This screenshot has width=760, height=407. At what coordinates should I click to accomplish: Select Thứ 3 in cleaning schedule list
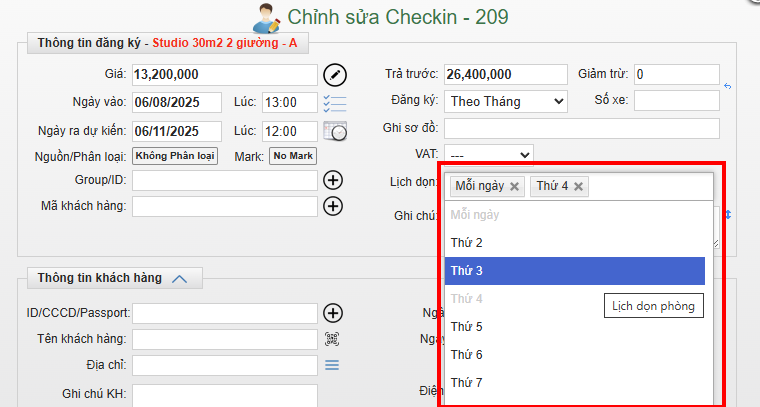(x=575, y=271)
